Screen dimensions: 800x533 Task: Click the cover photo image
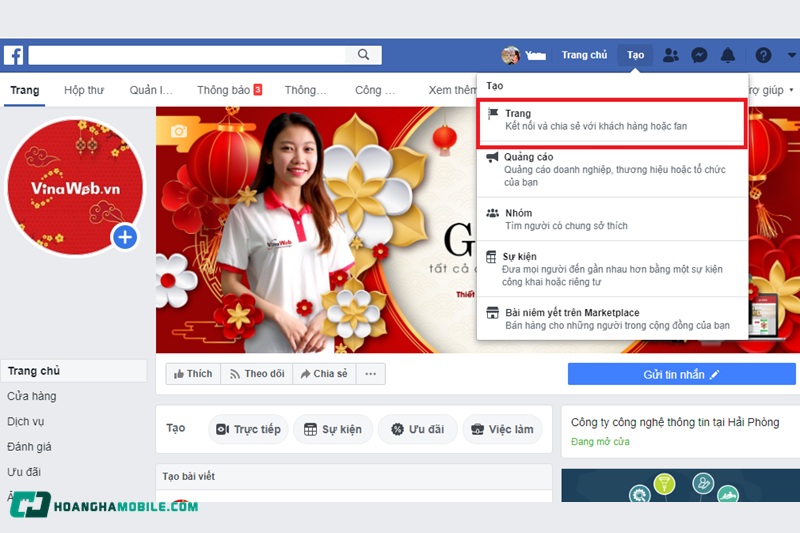coord(316,230)
